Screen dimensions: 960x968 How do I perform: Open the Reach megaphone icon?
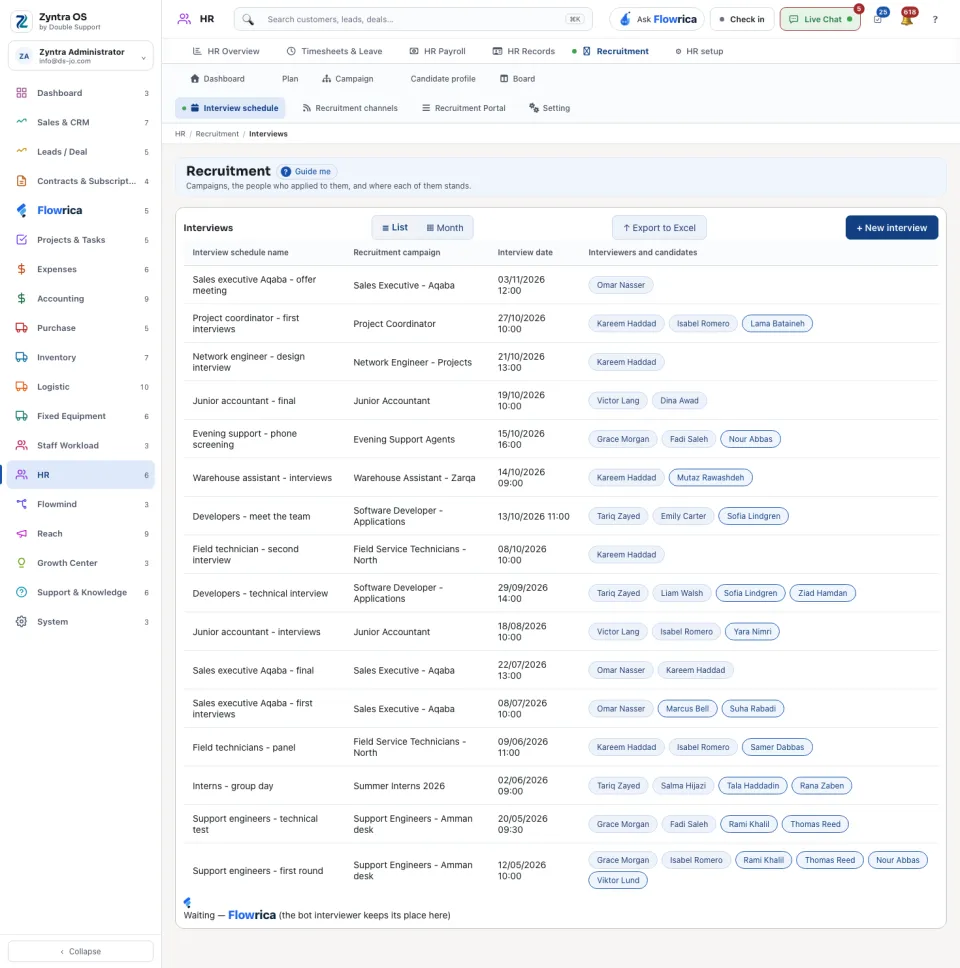[x=22, y=533]
